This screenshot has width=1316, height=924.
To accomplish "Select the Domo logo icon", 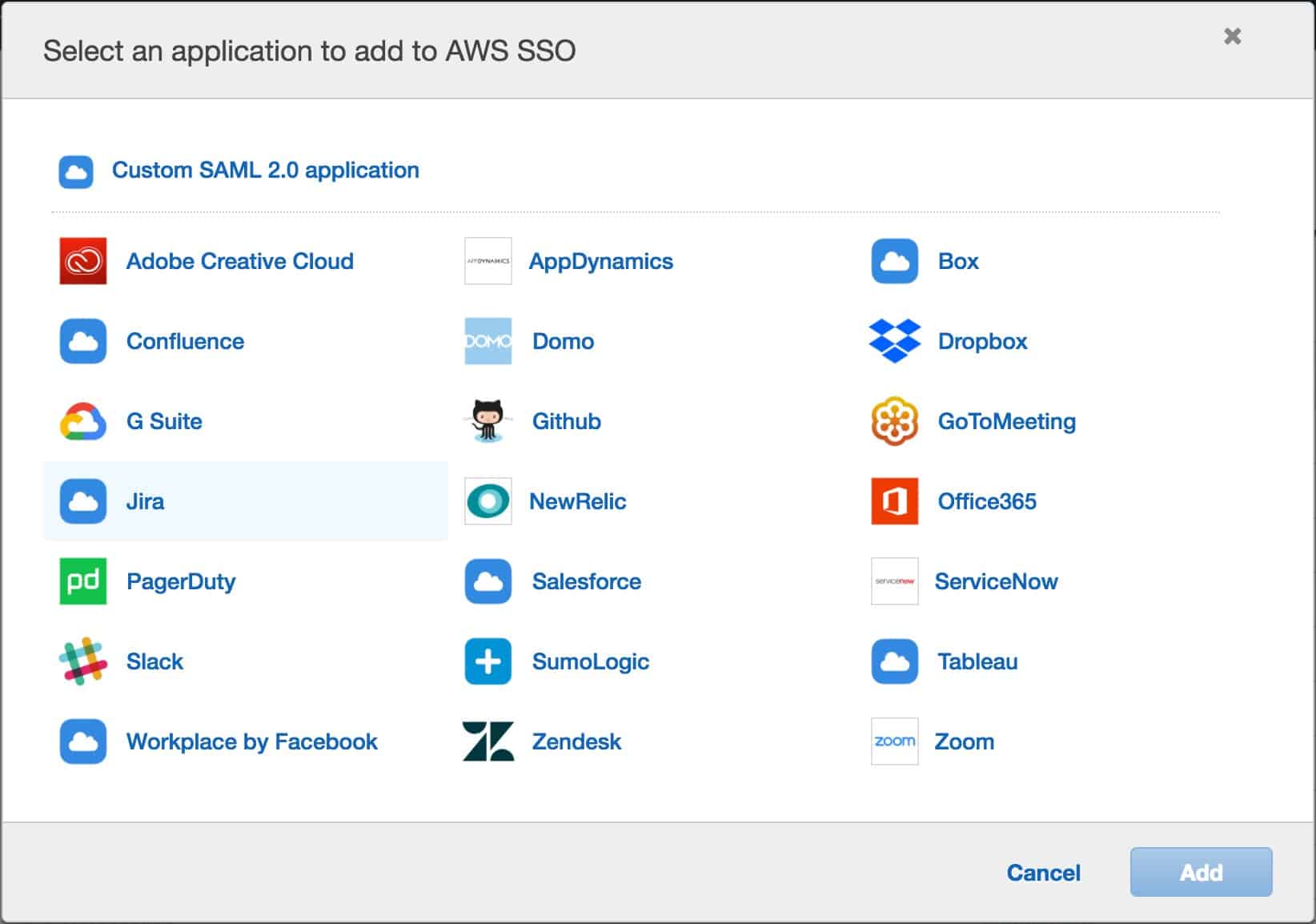I will click(488, 341).
